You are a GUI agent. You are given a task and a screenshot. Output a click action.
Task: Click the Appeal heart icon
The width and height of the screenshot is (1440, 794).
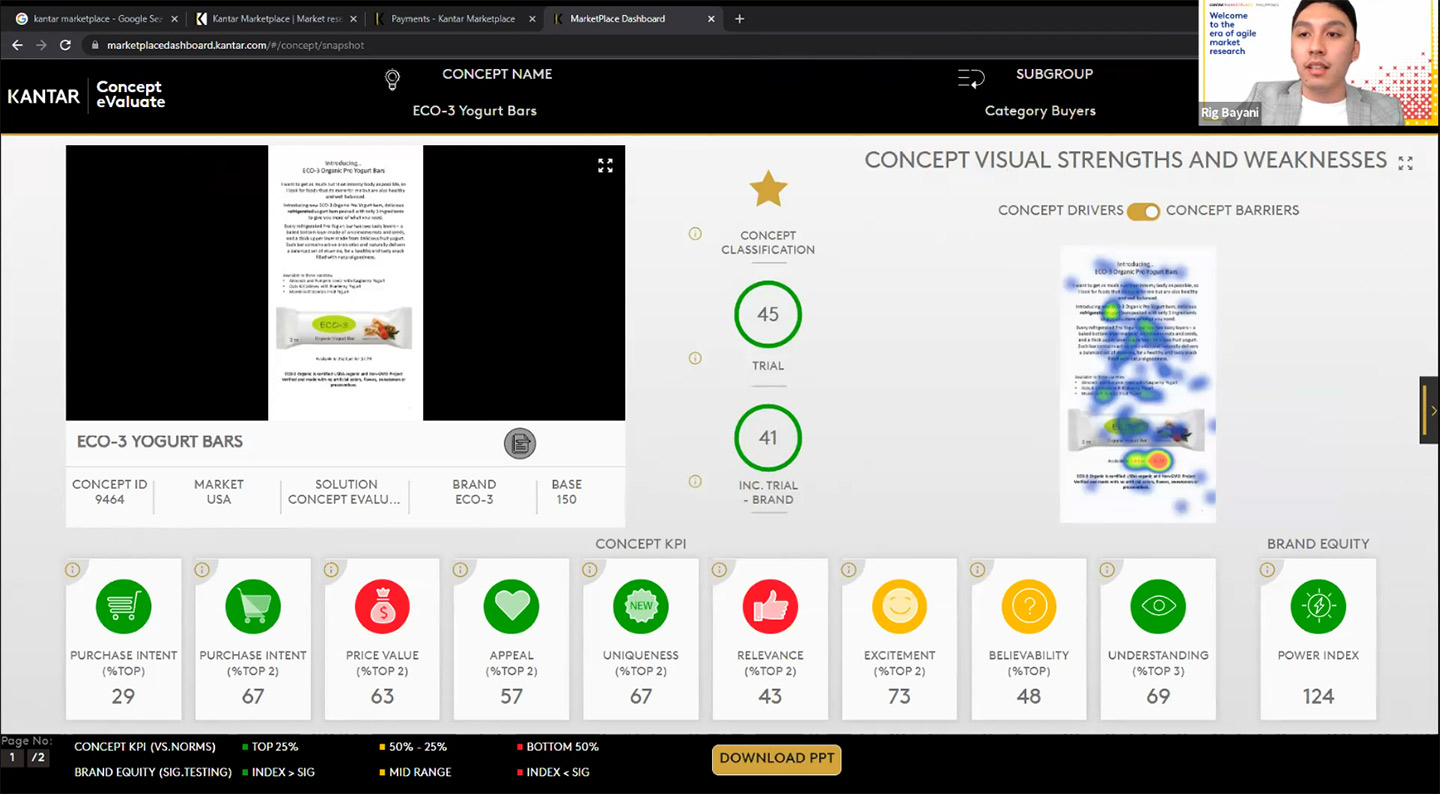point(511,606)
